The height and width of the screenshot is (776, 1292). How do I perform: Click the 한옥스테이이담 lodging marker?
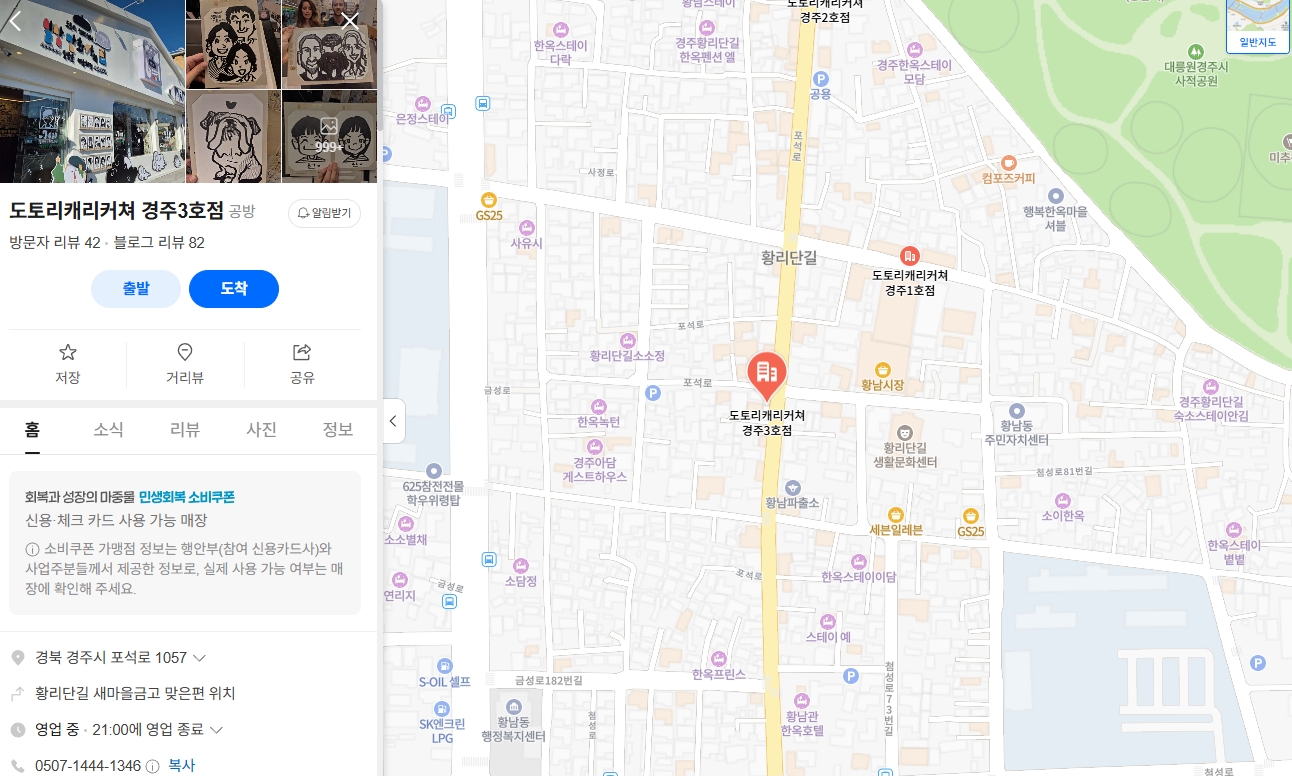[858, 561]
